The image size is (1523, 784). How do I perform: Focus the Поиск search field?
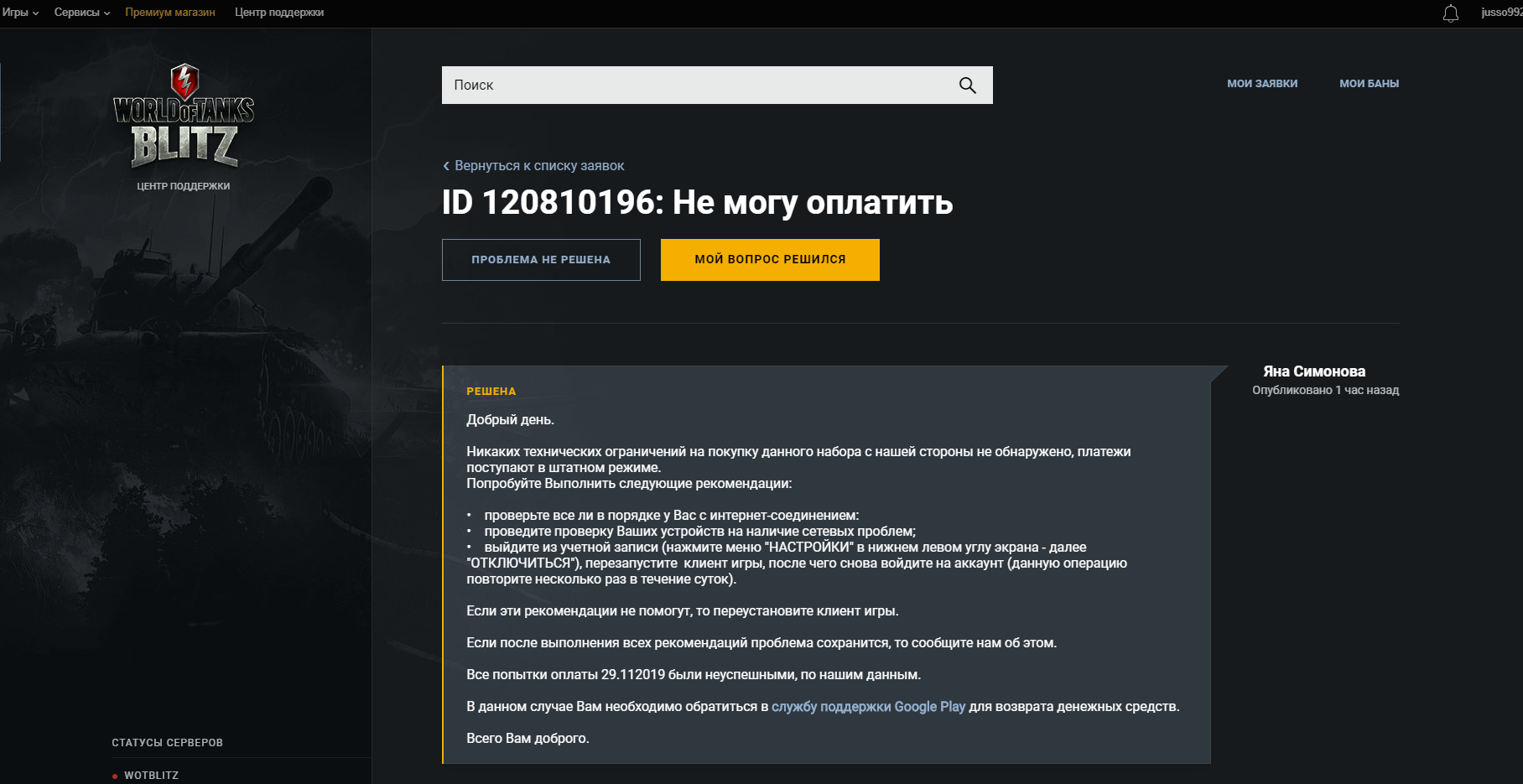click(x=717, y=85)
